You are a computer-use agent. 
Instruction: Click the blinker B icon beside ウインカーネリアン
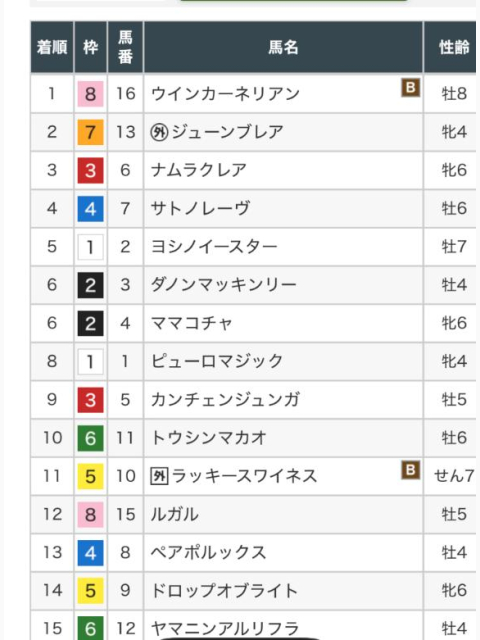(410, 88)
